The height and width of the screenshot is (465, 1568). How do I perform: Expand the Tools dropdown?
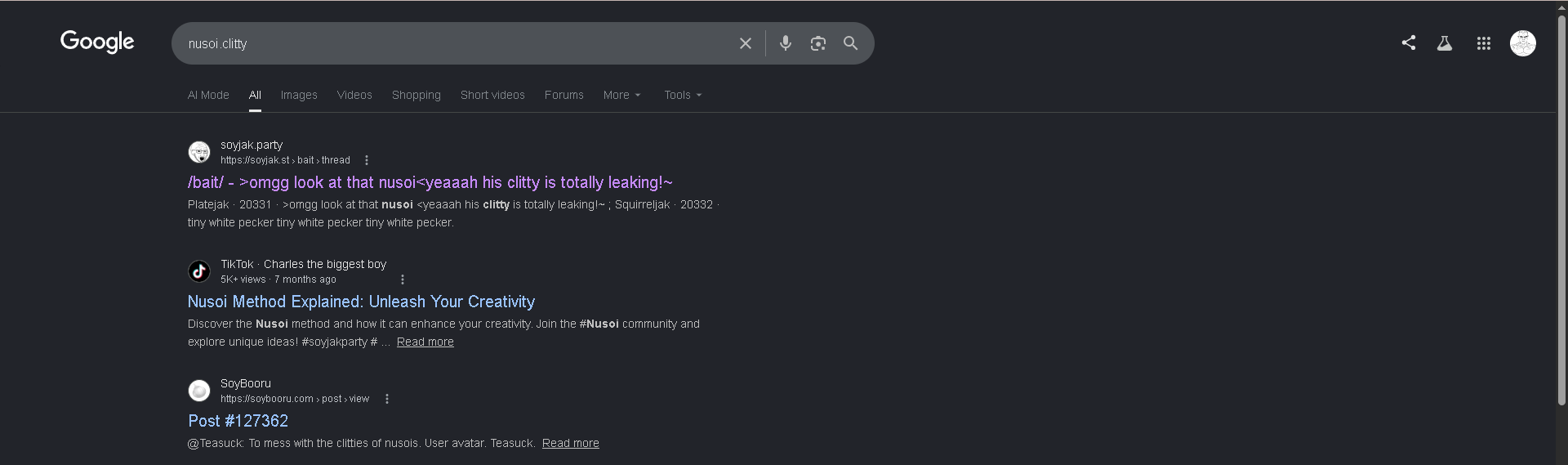[x=683, y=95]
